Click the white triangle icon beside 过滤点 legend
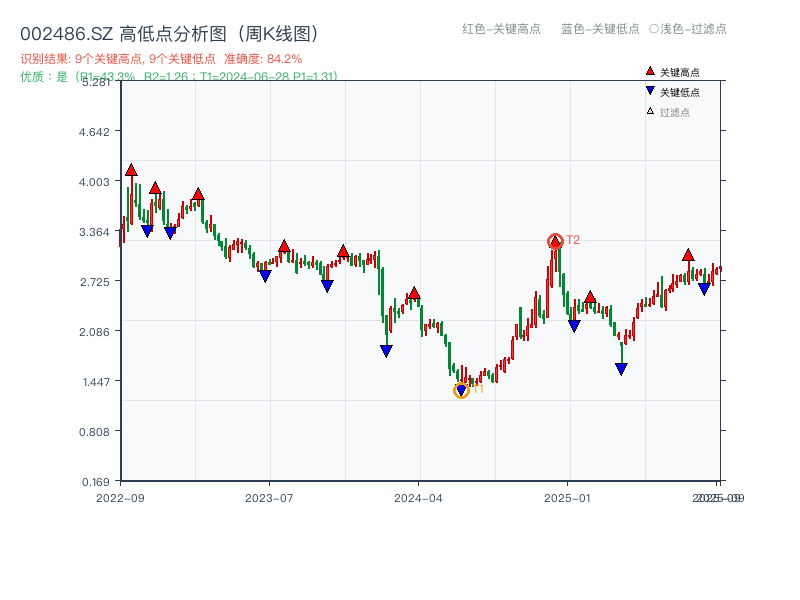 click(650, 111)
